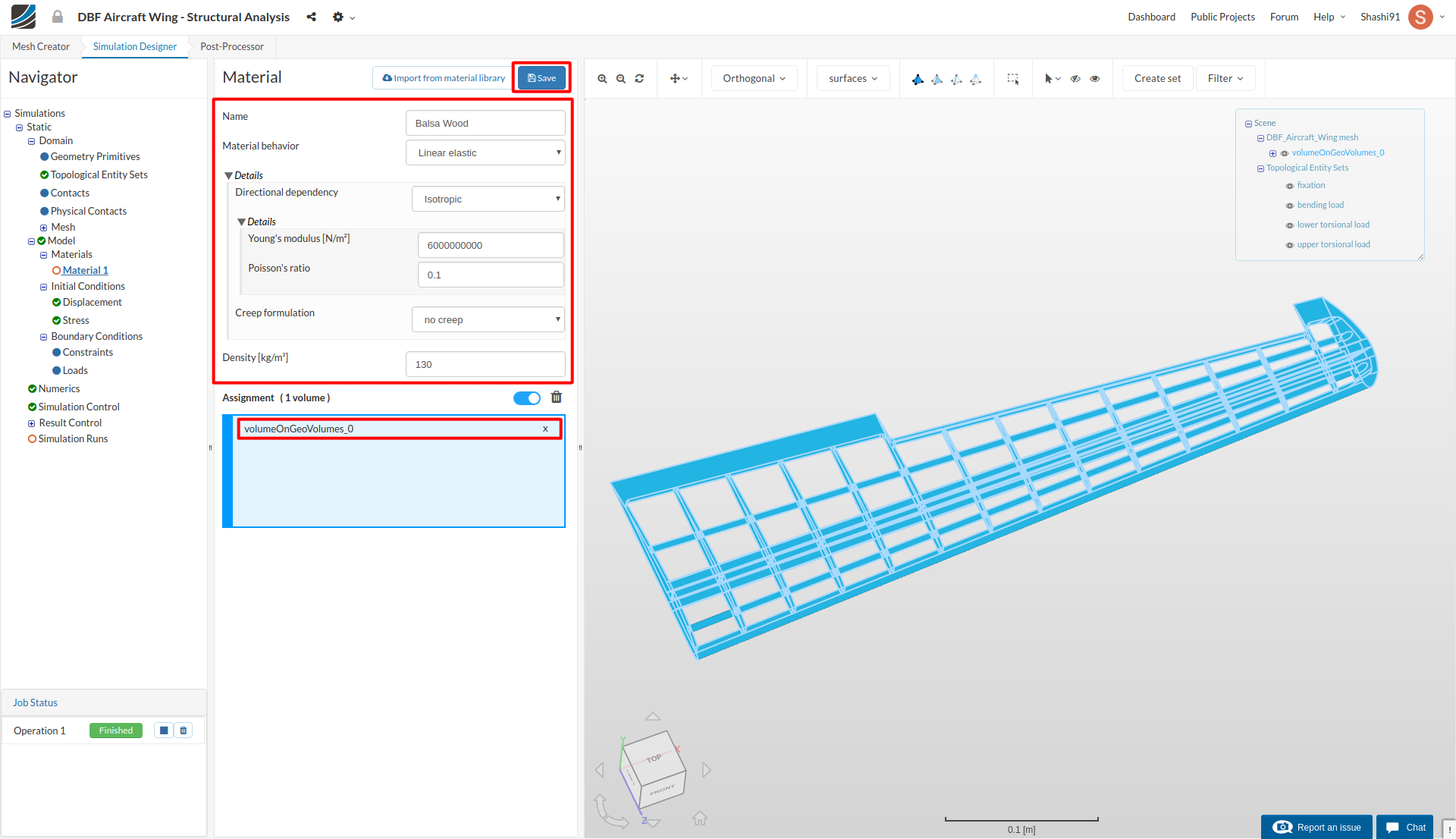Switch to the Post-Processor tab
The height and width of the screenshot is (839, 1456).
click(232, 47)
